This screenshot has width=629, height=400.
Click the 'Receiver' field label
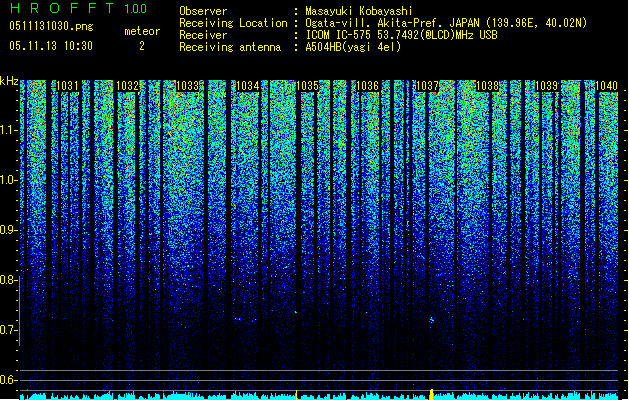coord(203,35)
